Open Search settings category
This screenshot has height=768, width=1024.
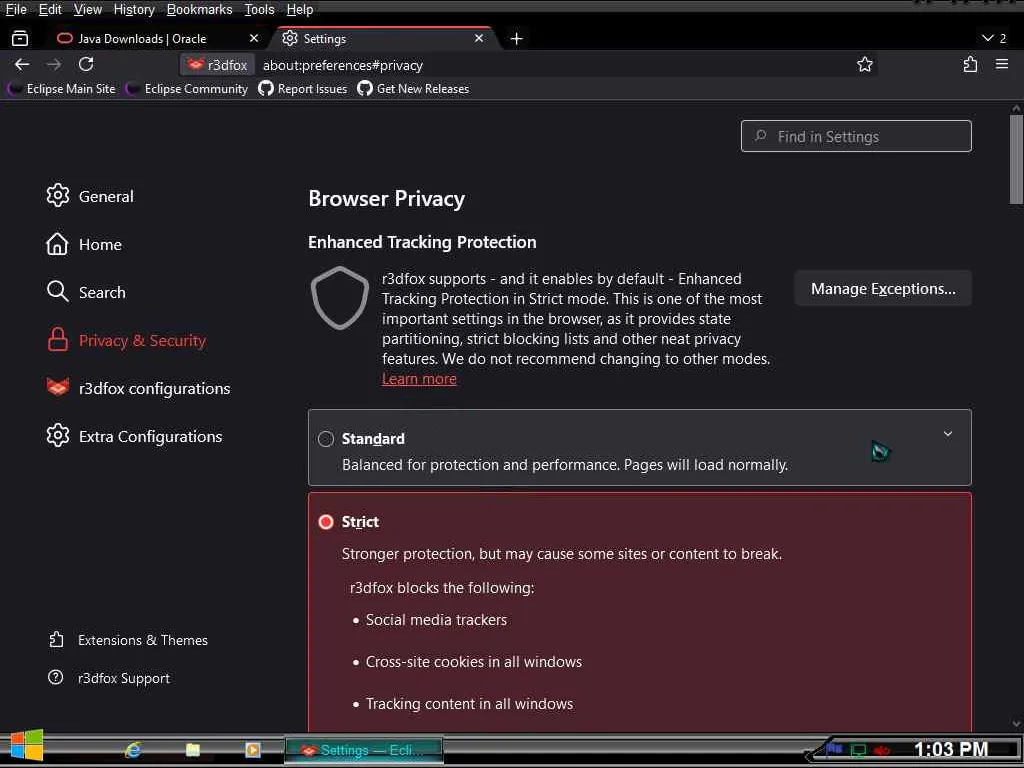pos(86,292)
